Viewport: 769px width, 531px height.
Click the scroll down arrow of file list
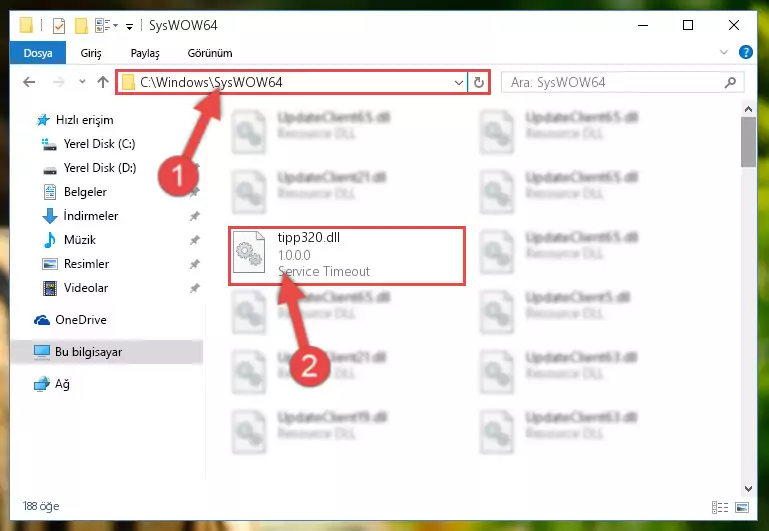(748, 488)
